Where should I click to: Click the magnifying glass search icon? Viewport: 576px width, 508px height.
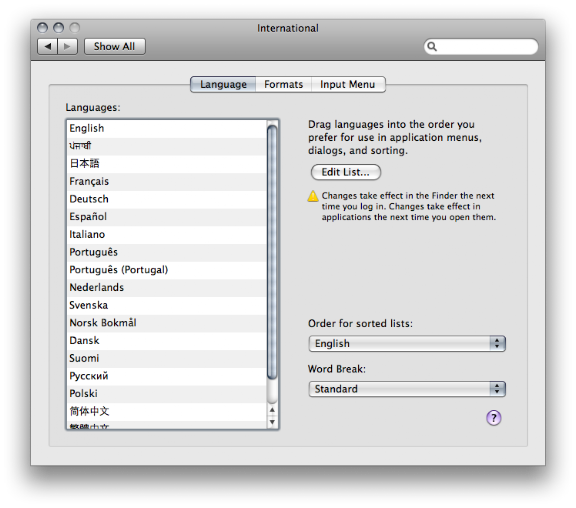(432, 47)
